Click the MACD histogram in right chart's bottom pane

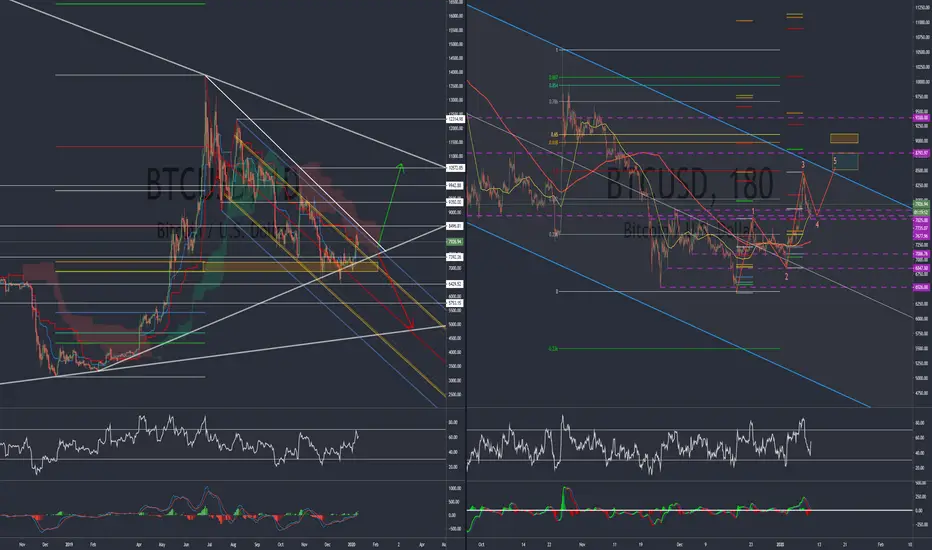point(639,510)
